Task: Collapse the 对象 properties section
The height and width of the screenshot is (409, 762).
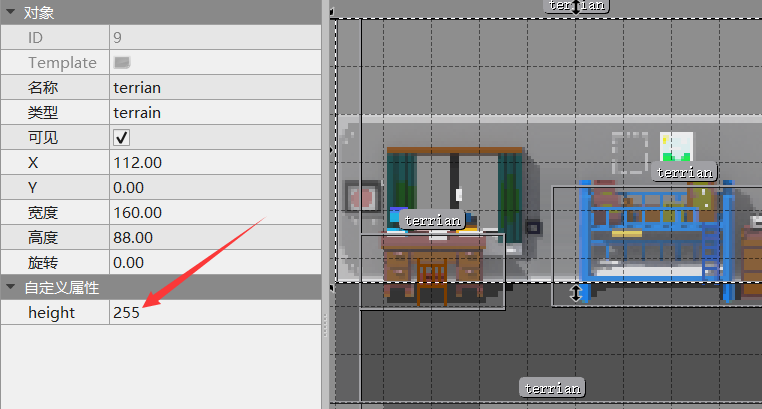Action: [x=10, y=12]
